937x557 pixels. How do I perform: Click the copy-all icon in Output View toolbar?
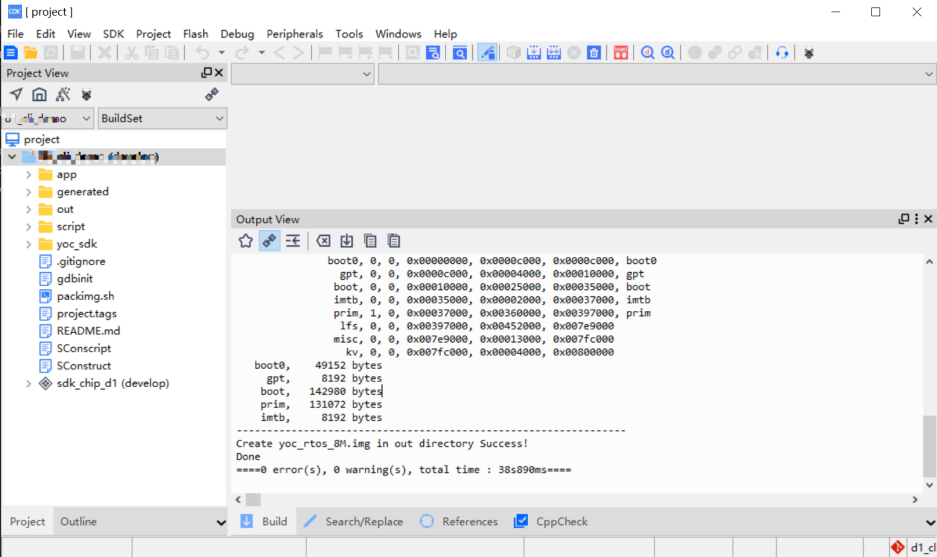pos(394,241)
